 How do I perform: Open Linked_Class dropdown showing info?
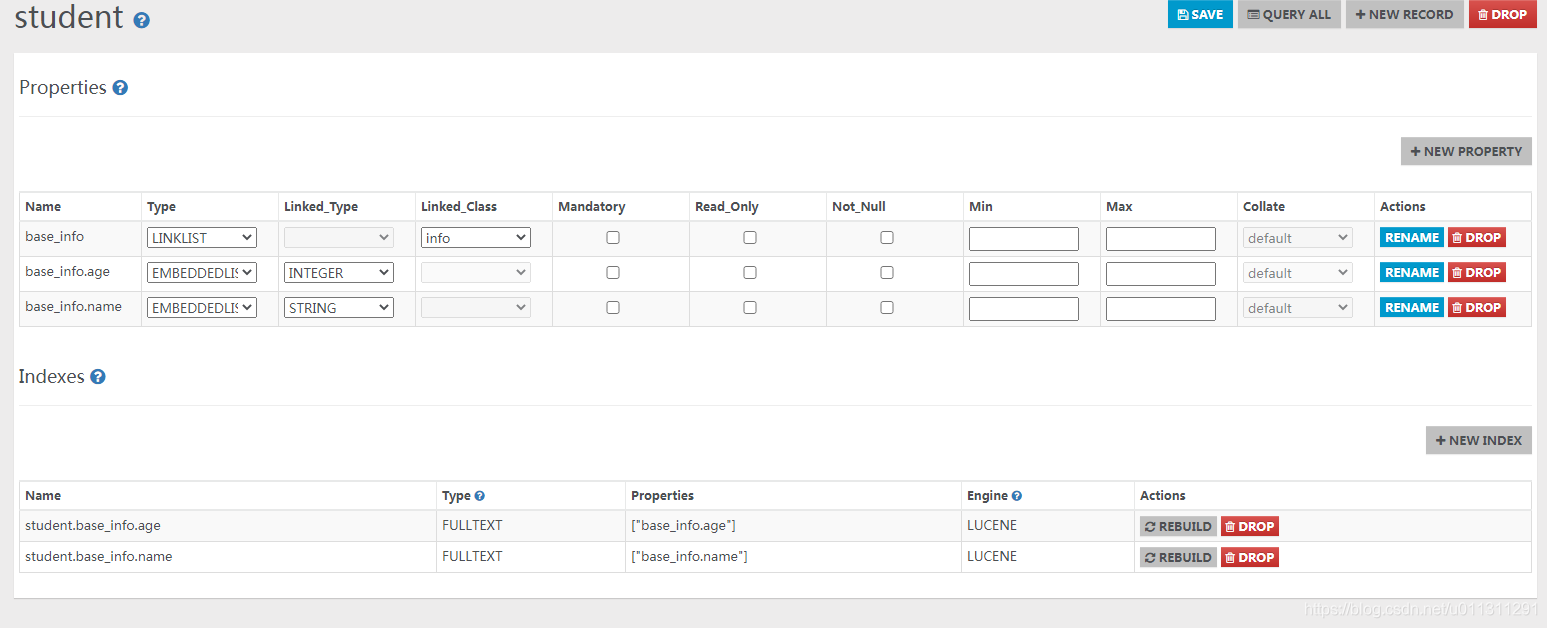click(x=476, y=238)
